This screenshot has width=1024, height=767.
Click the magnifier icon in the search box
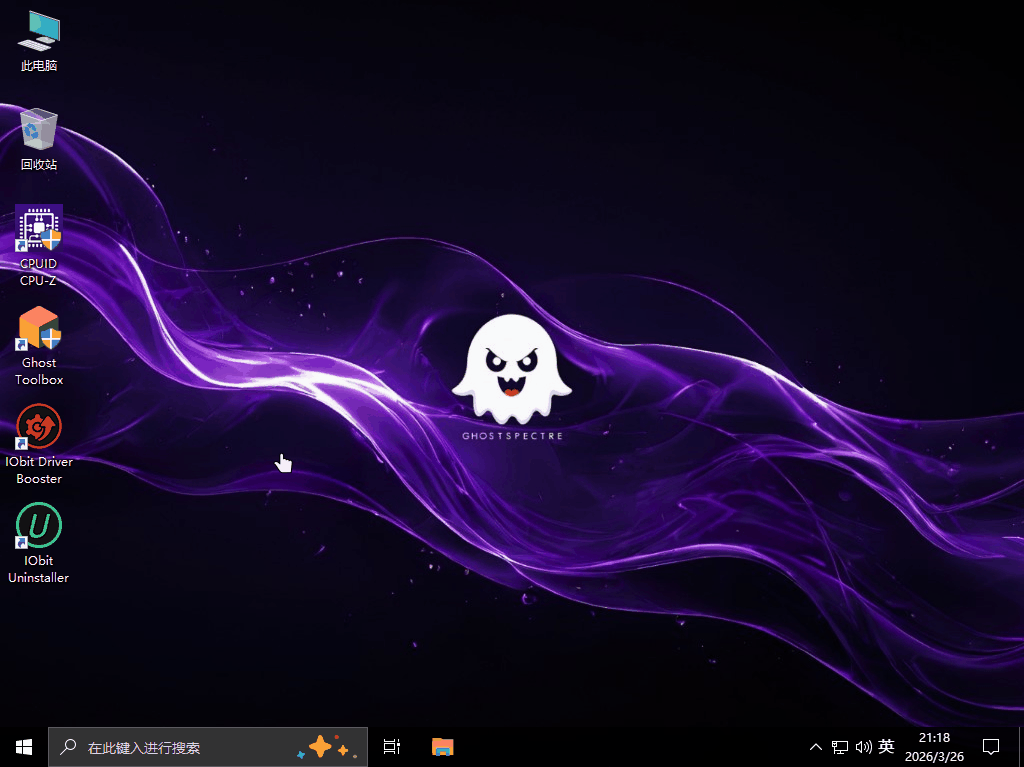pyautogui.click(x=69, y=747)
